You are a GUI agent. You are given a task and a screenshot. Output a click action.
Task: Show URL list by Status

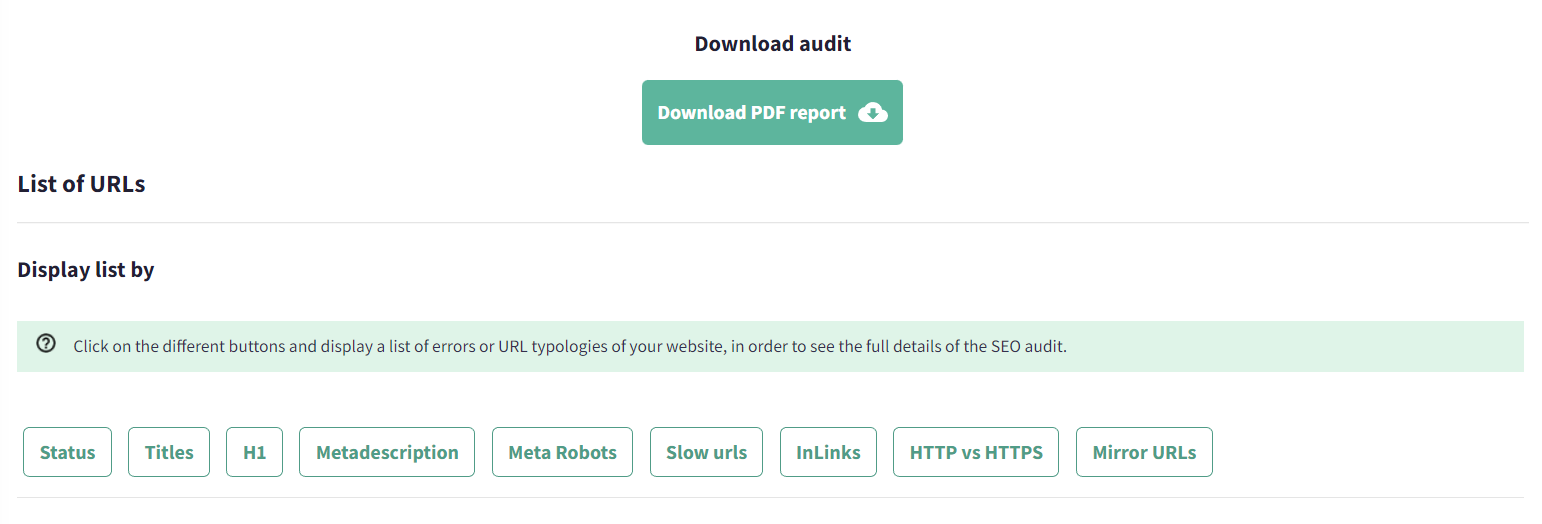click(67, 452)
